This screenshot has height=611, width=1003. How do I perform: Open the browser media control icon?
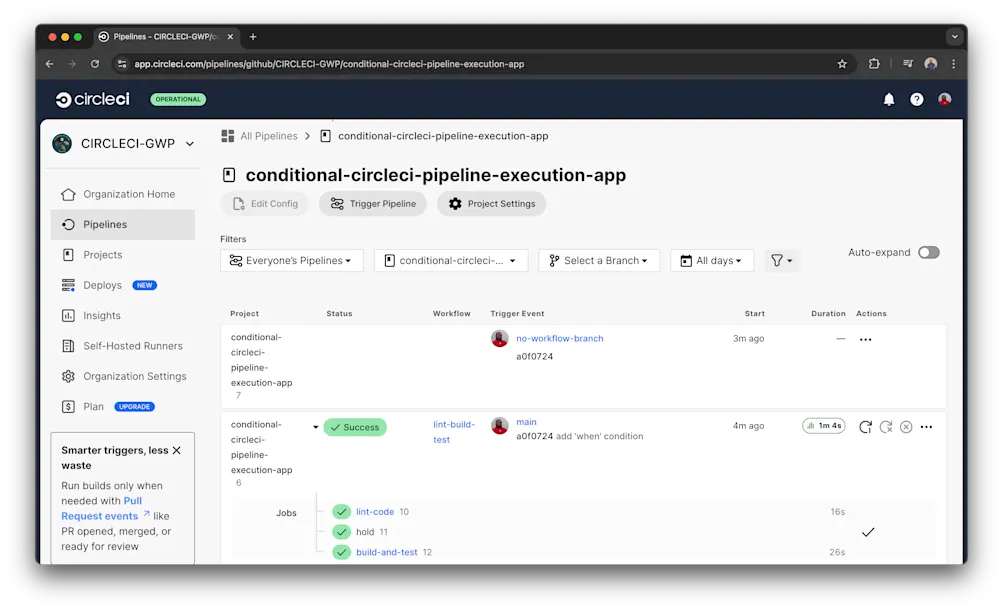click(908, 64)
